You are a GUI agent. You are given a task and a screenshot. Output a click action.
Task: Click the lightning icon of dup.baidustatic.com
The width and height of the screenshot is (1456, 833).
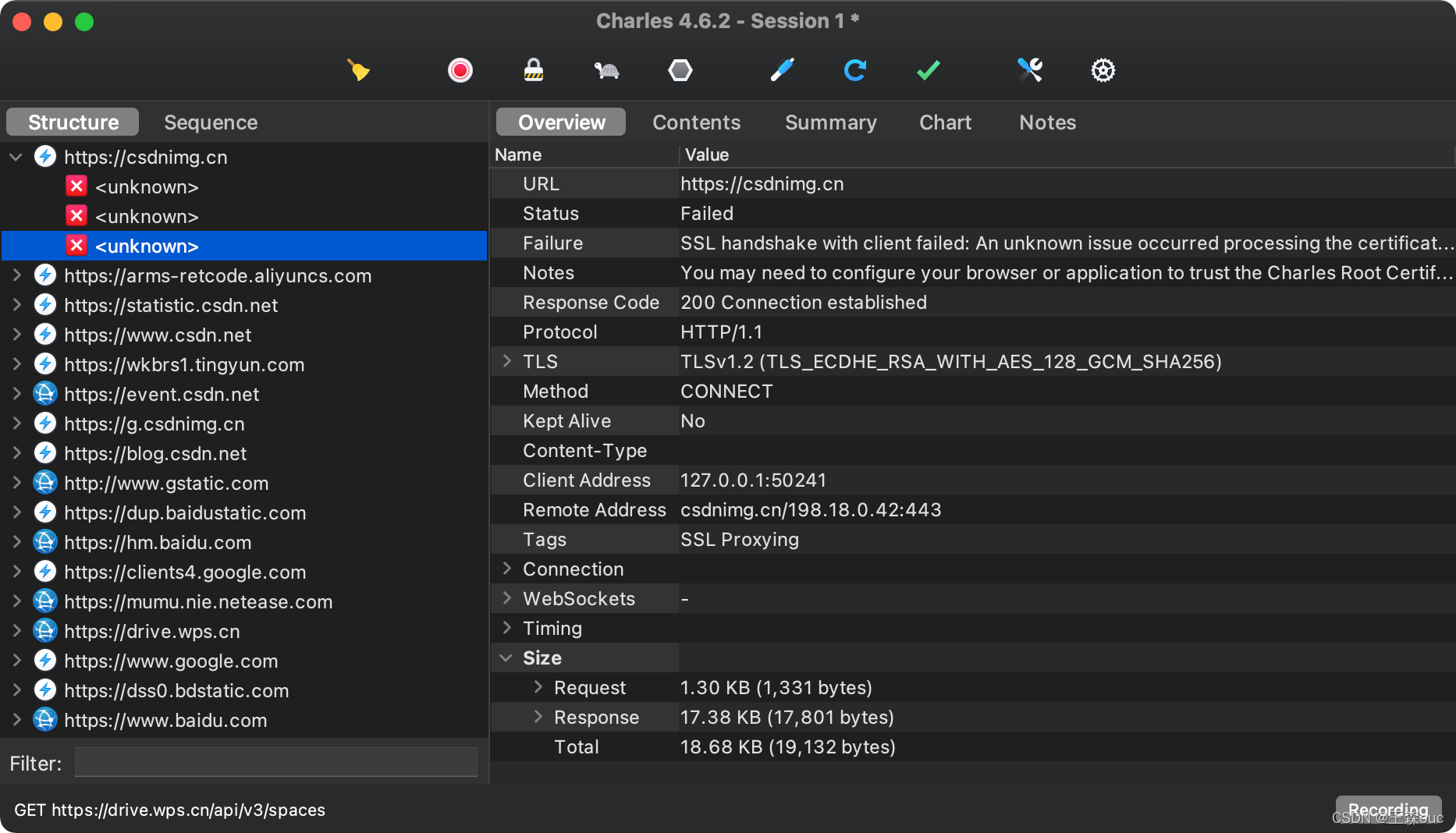point(45,512)
